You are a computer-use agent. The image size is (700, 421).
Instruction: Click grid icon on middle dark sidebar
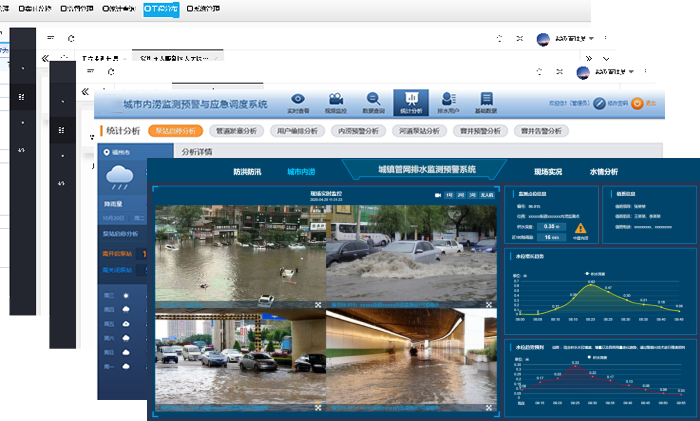(62, 130)
